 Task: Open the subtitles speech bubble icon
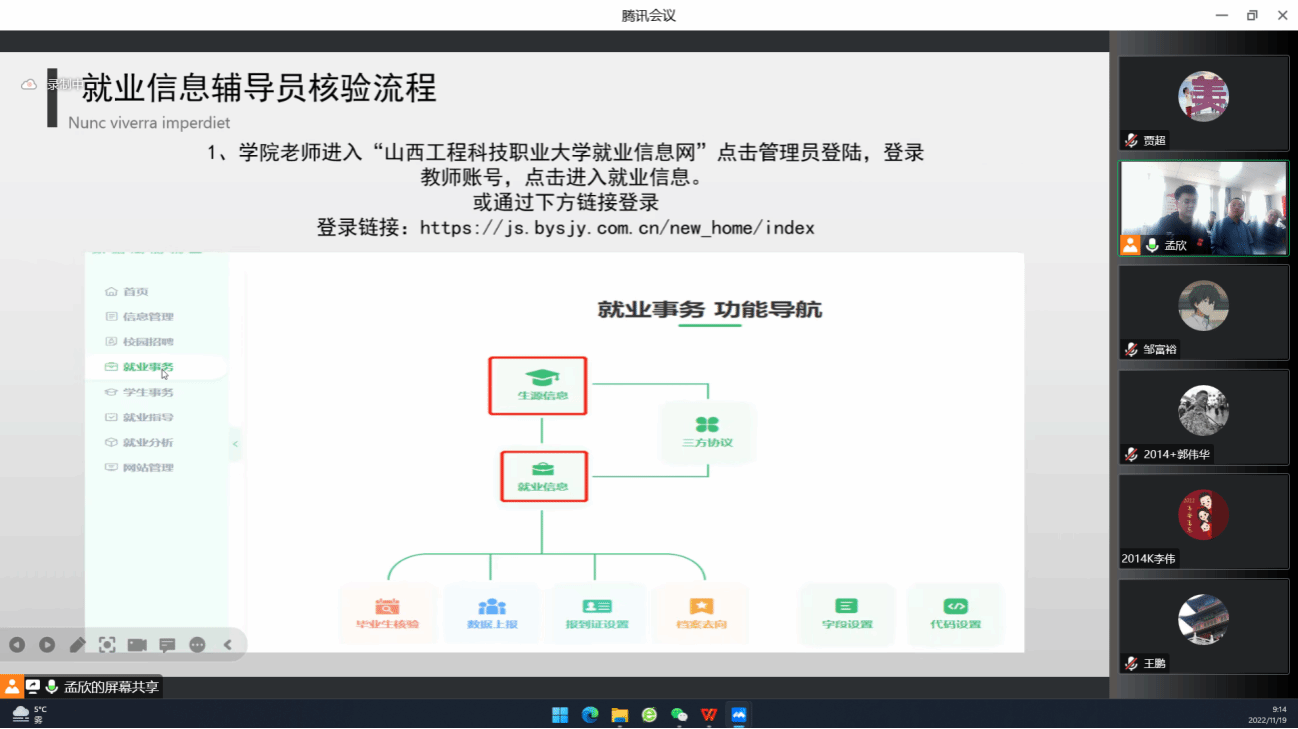point(167,645)
